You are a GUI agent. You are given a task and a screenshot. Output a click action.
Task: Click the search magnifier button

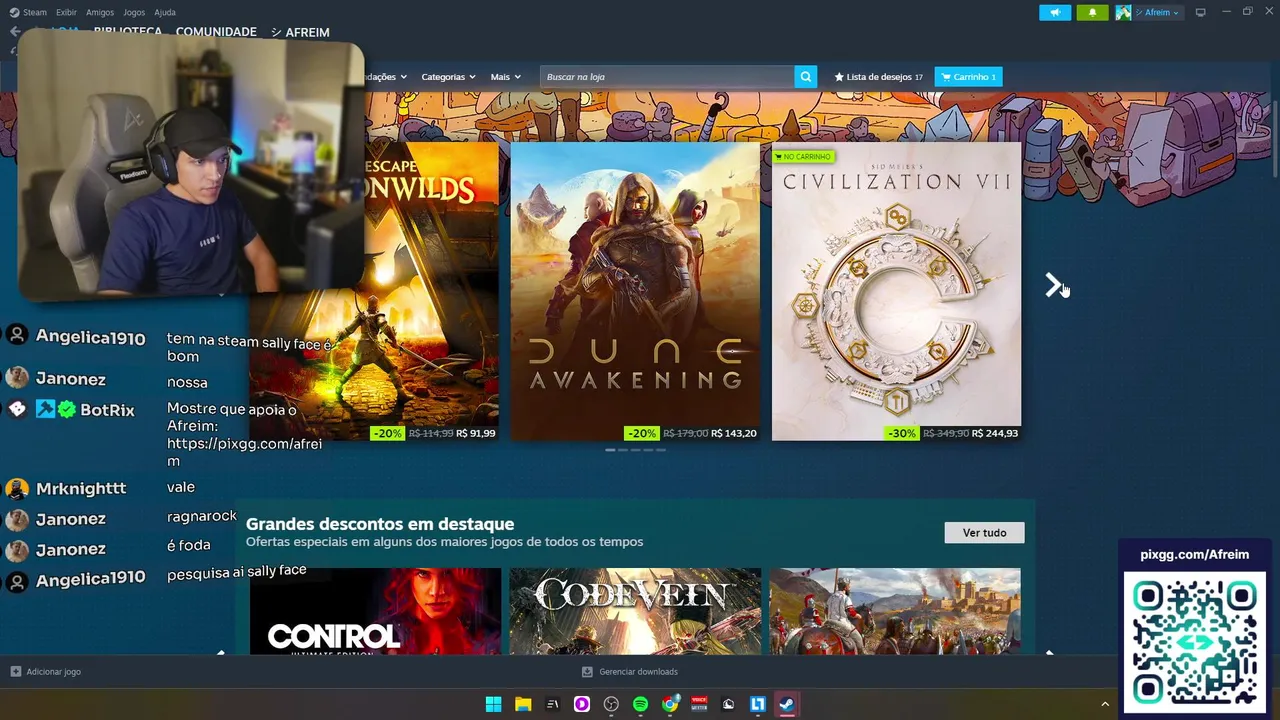pyautogui.click(x=806, y=77)
